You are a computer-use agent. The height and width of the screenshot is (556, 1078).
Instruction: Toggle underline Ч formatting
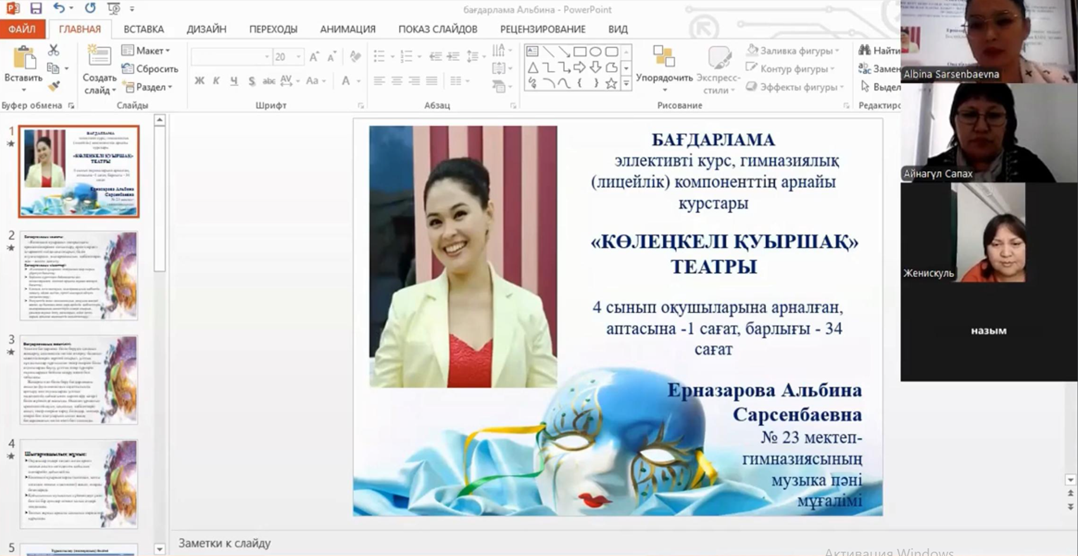tap(234, 81)
